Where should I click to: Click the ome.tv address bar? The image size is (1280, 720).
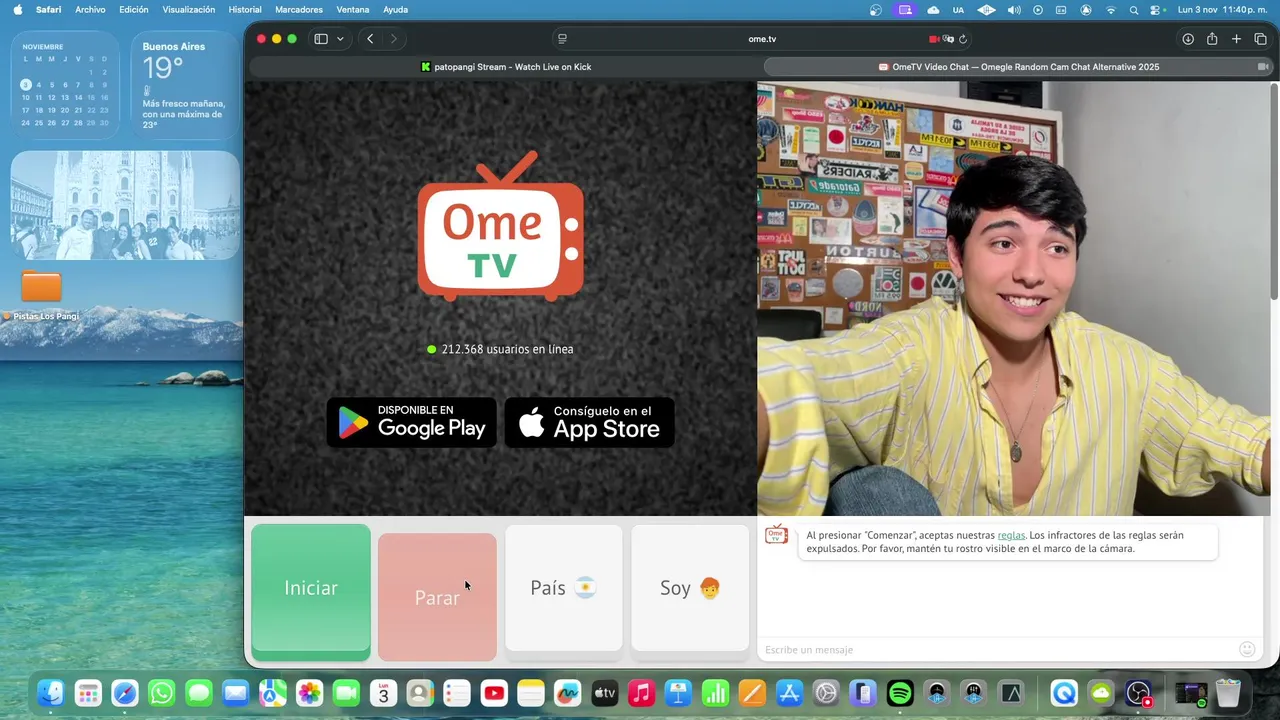762,39
